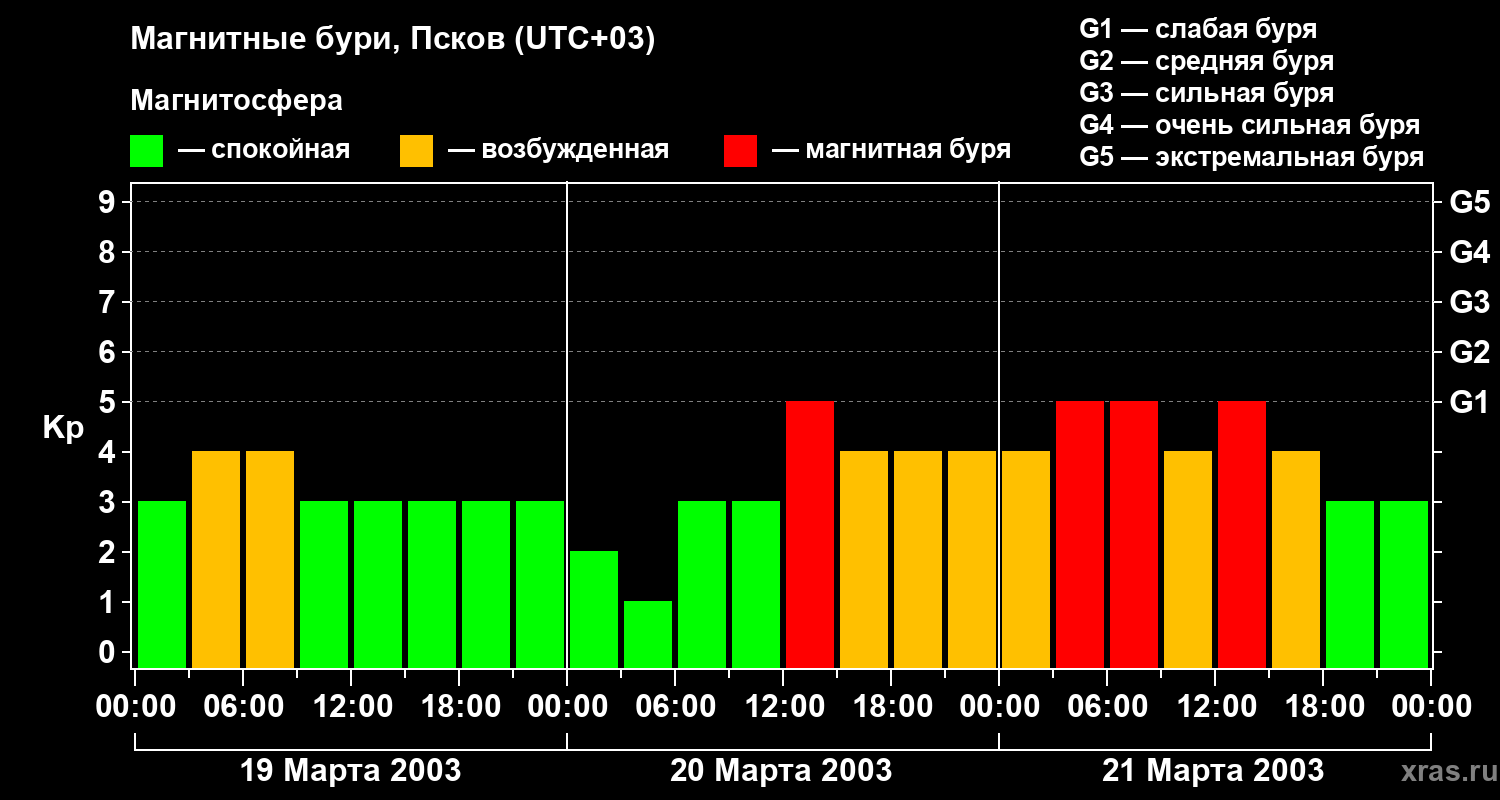Click the 'Магнитные бури, Псков (UTC+03)' title
1500x800 pixels.
tap(393, 41)
